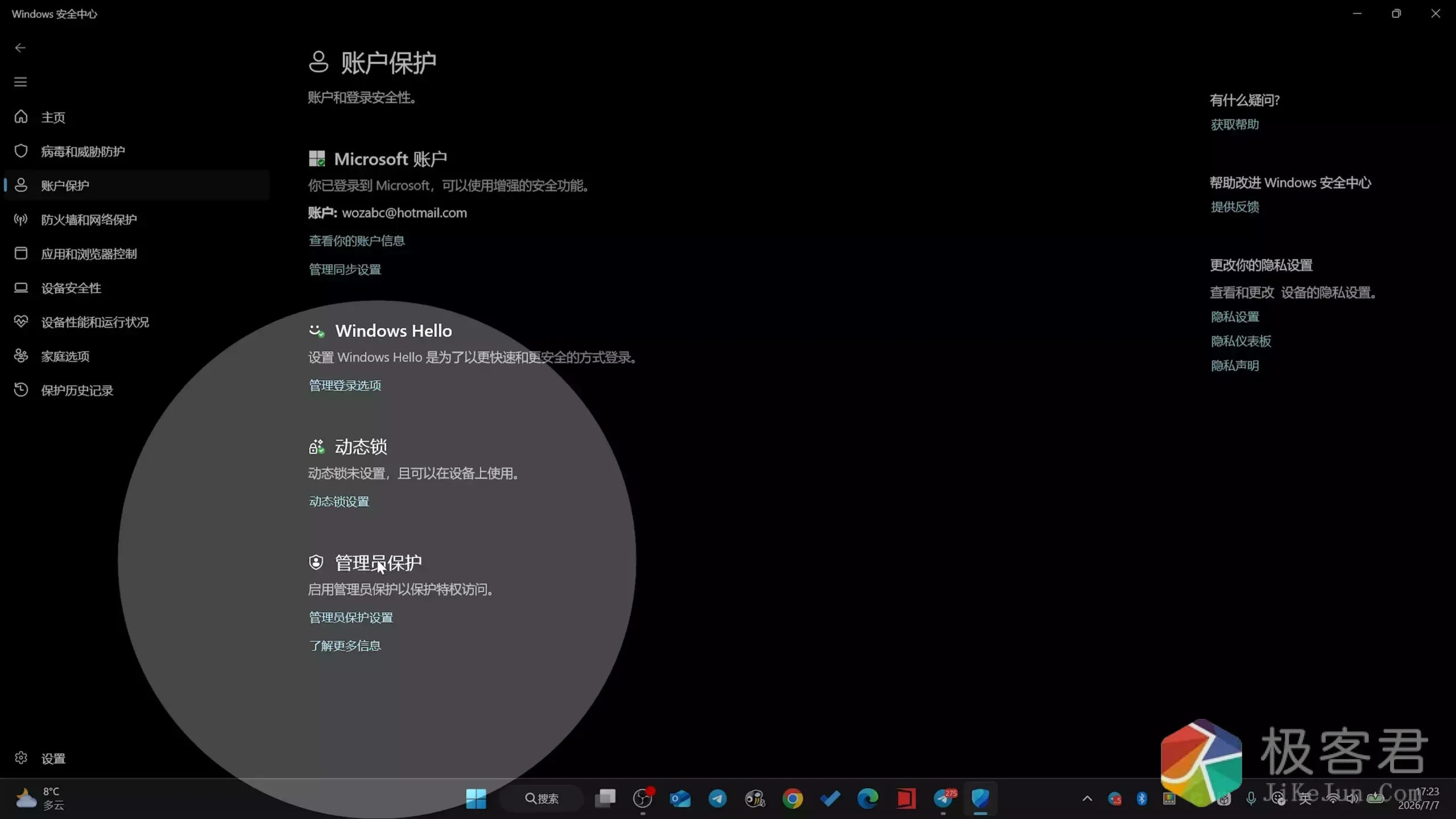Expand the system tray hidden icons chevron
Image resolution: width=1456 pixels, height=819 pixels.
(1087, 799)
